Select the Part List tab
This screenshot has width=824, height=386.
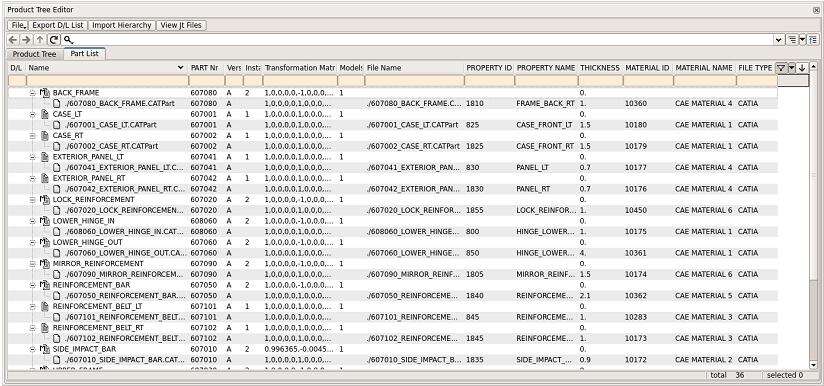click(85, 54)
